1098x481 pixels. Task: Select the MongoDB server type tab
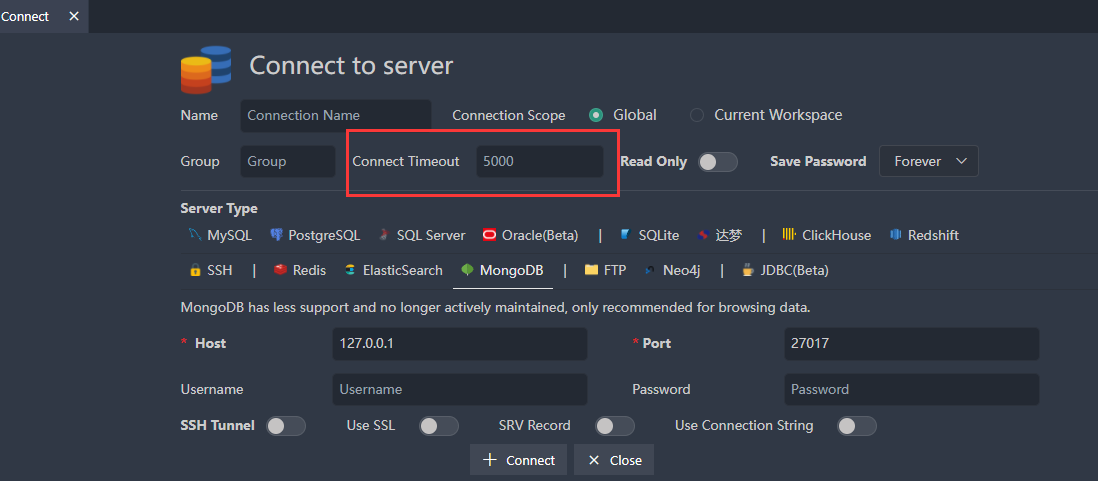503,270
